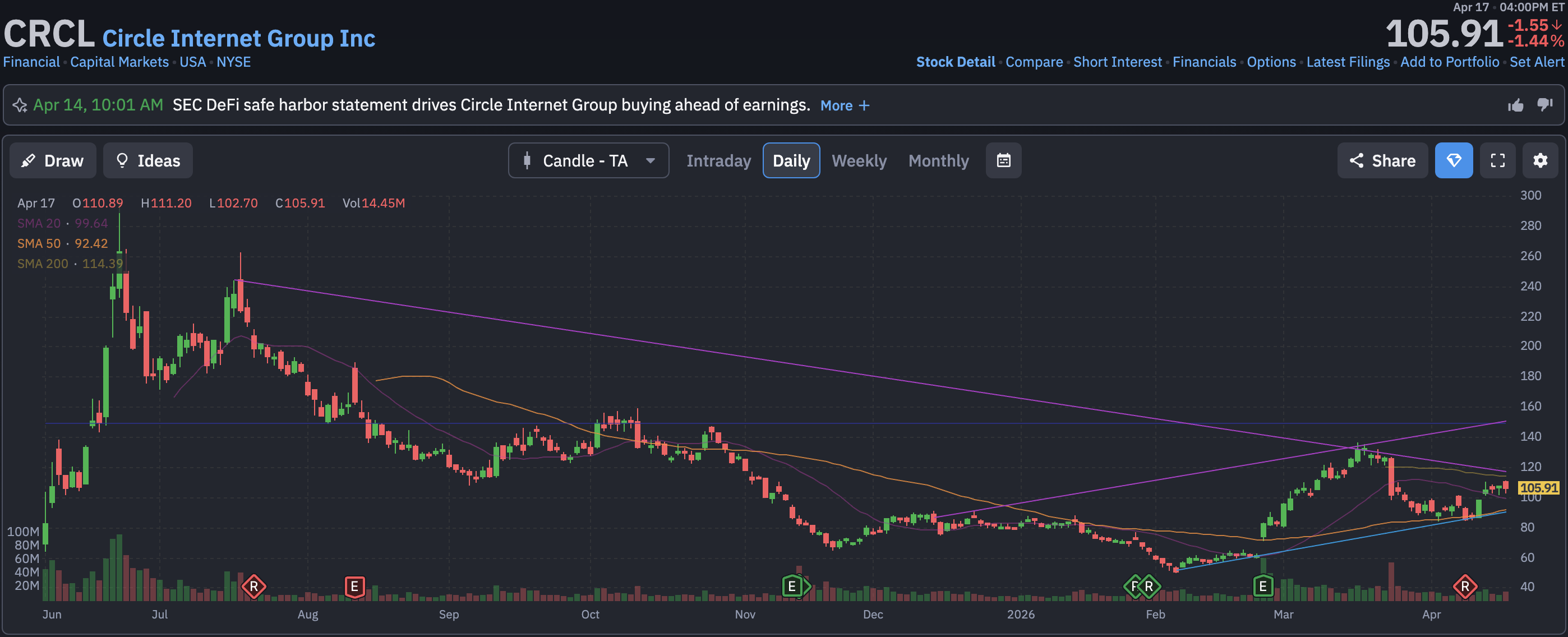Open the calendar date range icon
Image resolution: width=1568 pixels, height=637 pixels.
pyautogui.click(x=1003, y=160)
